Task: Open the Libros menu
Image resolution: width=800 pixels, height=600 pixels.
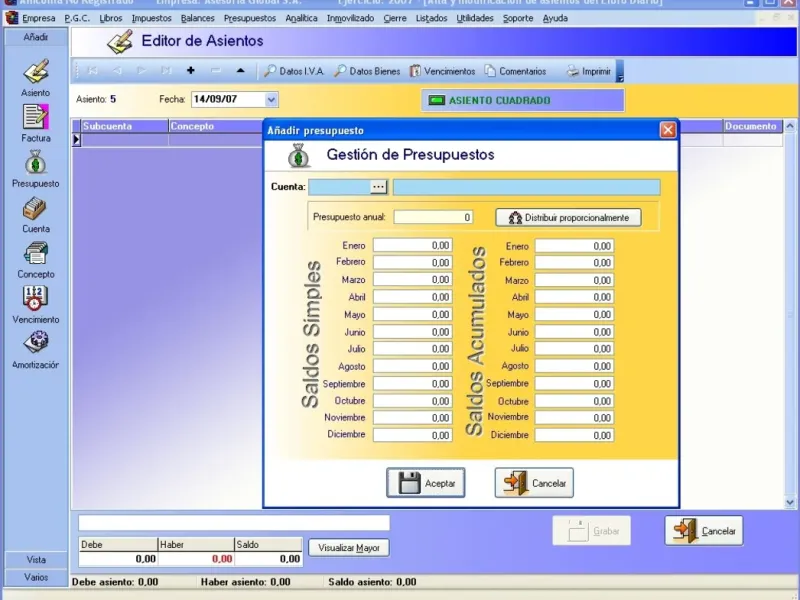Action: pyautogui.click(x=111, y=18)
